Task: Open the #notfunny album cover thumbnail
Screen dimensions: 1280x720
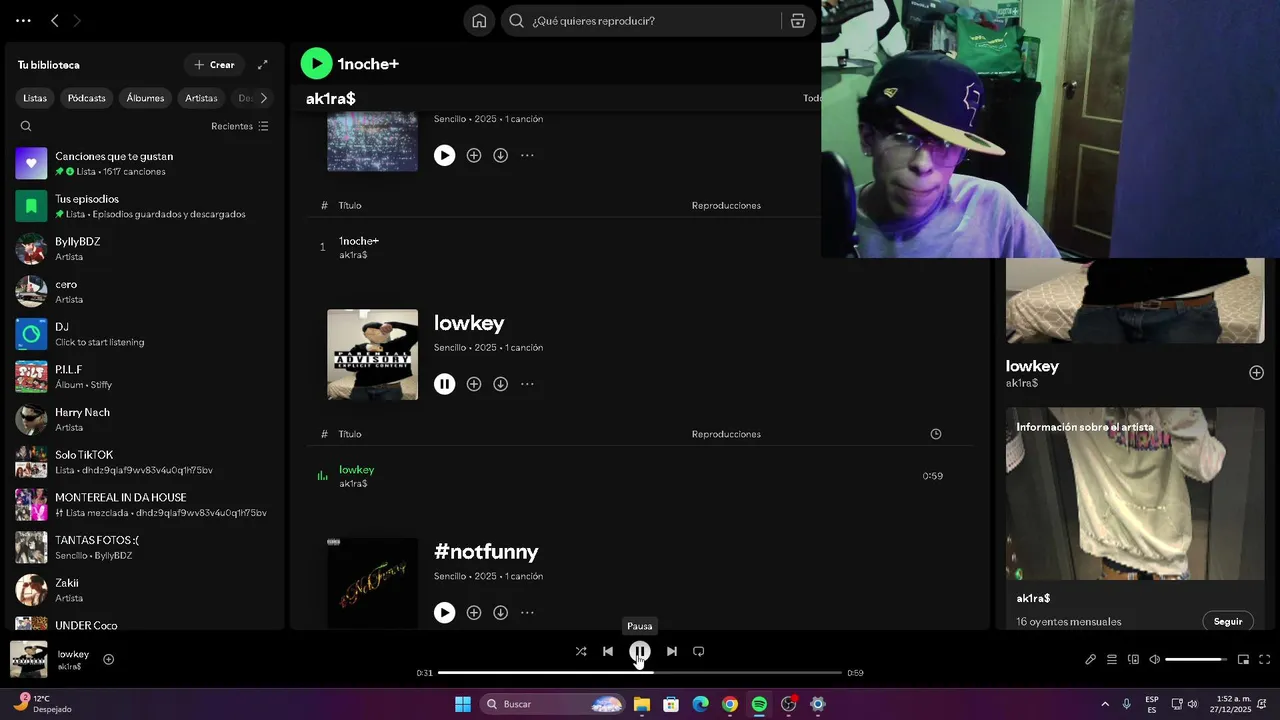Action: tap(372, 583)
